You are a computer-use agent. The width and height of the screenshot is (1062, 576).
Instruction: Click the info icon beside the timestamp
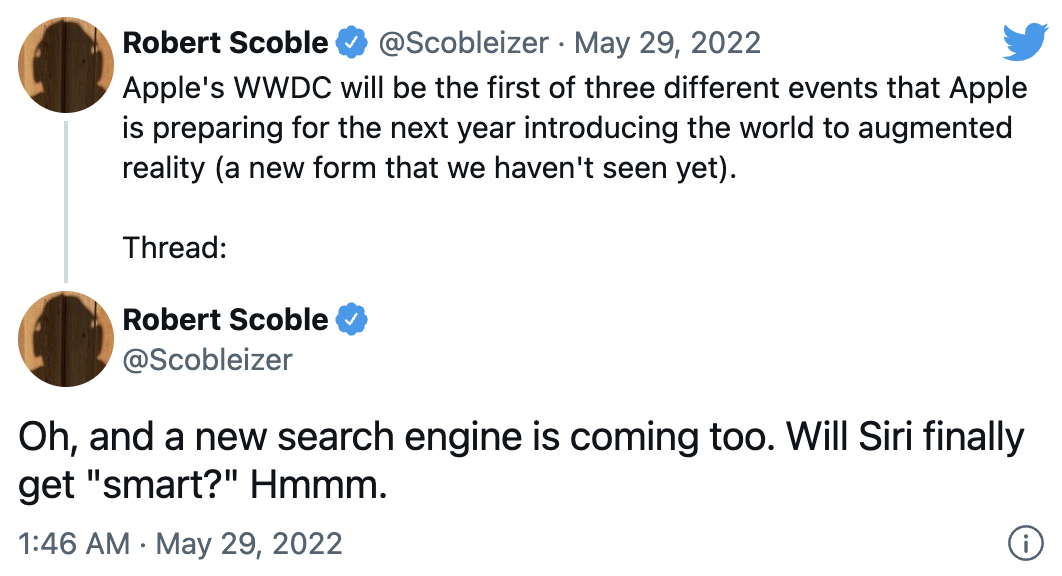tap(1024, 544)
